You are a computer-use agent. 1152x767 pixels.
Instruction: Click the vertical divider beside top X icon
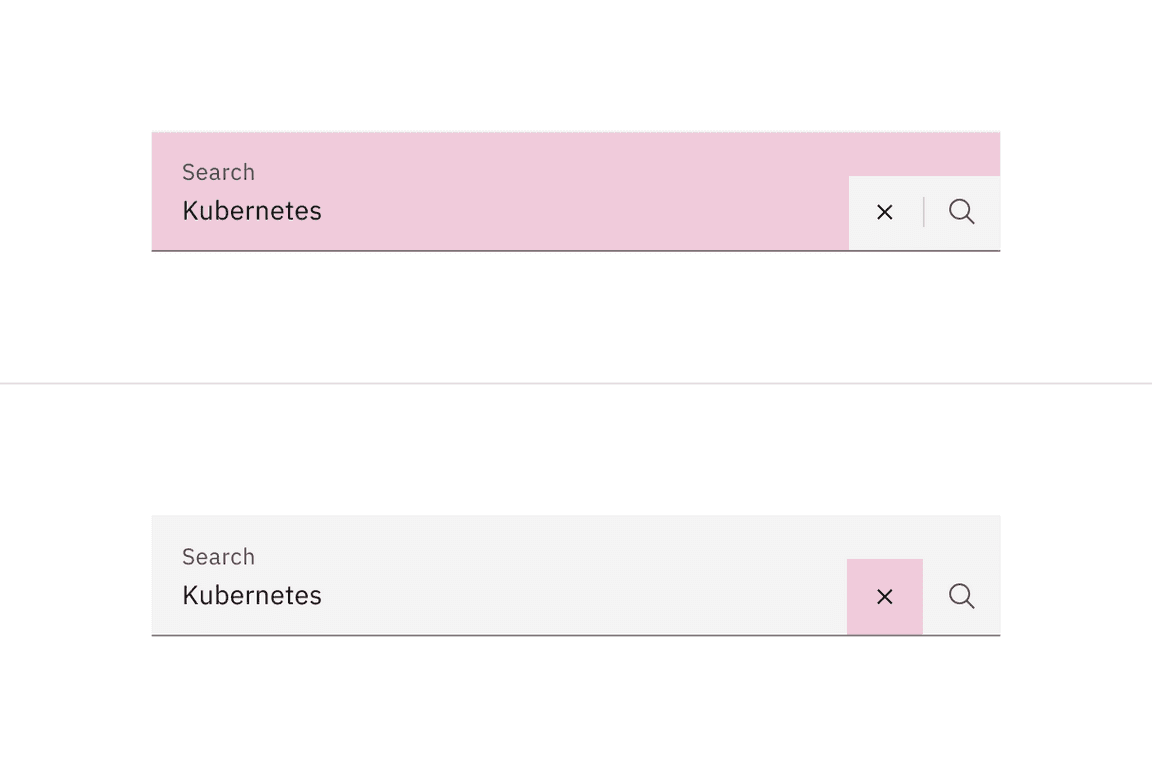pos(923,212)
